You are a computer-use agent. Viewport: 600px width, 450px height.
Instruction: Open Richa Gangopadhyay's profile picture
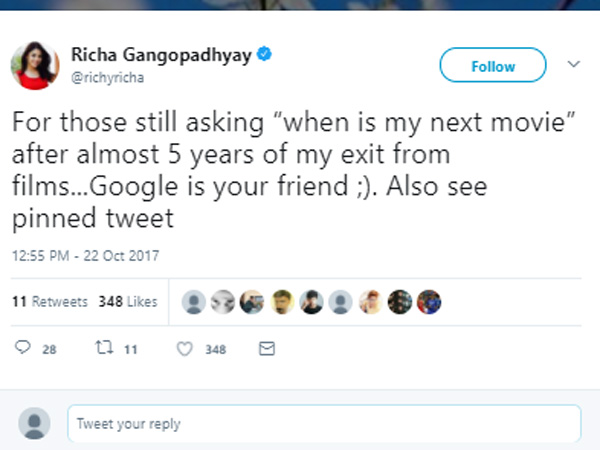[34, 65]
